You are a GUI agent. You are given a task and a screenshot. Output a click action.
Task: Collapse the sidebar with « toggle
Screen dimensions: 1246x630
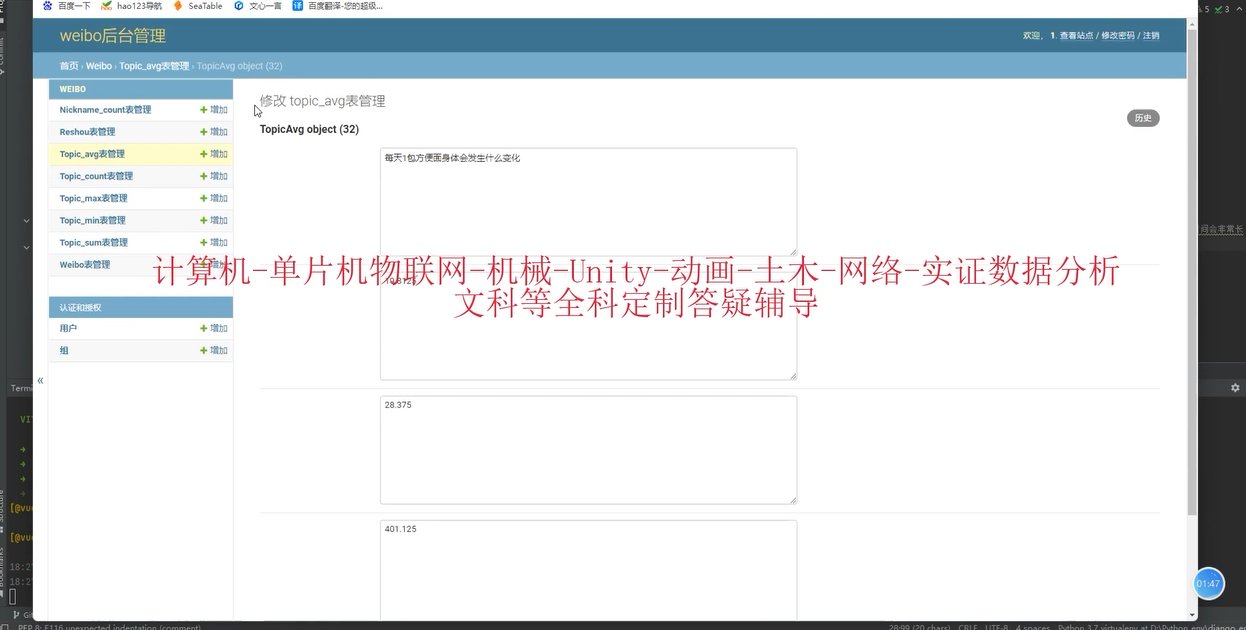[x=40, y=380]
